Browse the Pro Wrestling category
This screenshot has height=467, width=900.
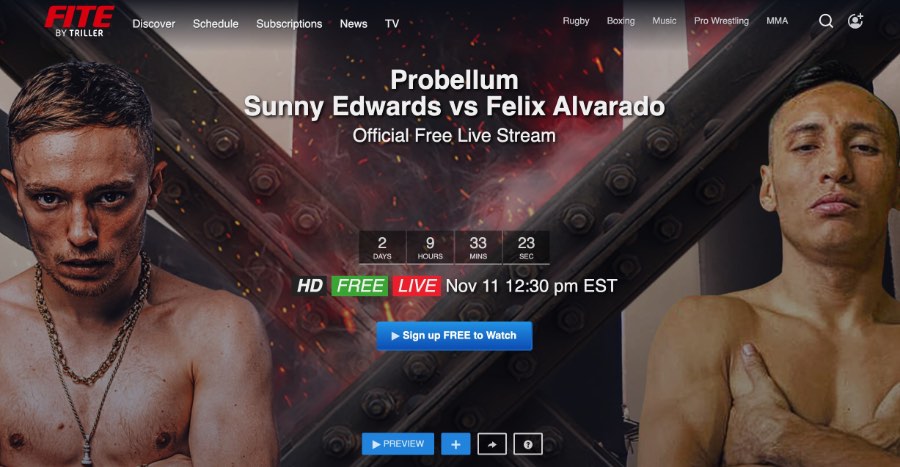point(721,21)
